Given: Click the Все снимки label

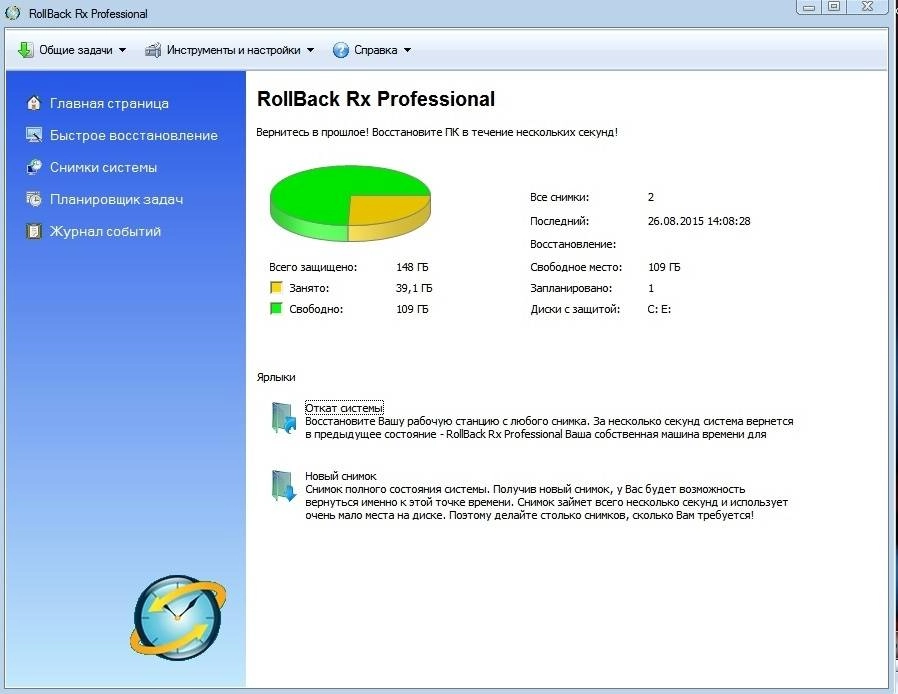Looking at the screenshot, I should [560, 197].
